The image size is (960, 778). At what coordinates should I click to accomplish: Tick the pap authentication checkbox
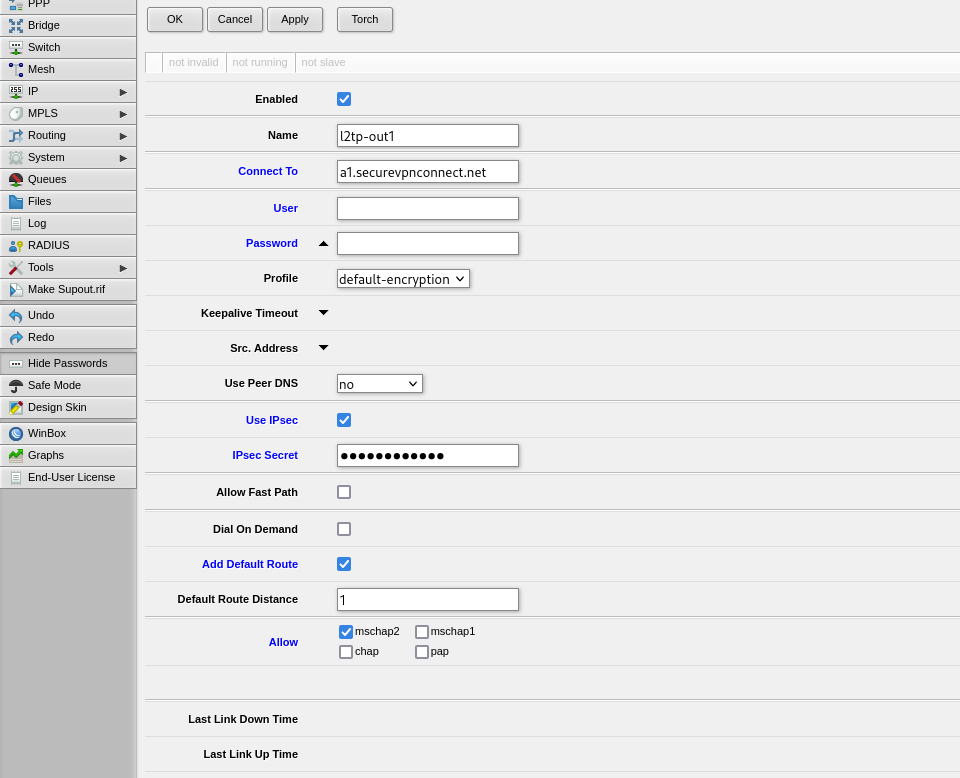point(422,652)
